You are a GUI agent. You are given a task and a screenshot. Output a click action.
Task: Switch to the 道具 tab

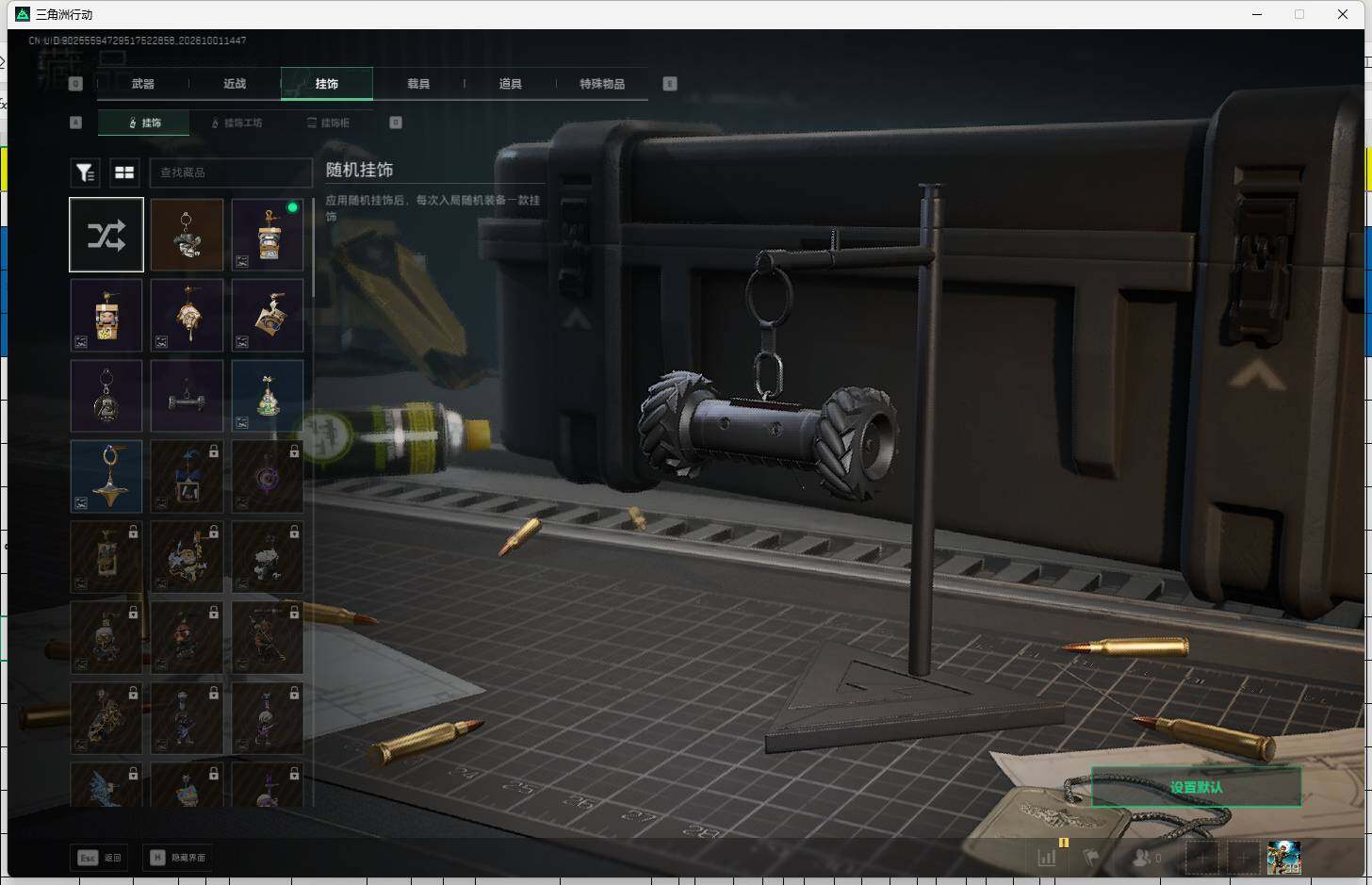point(511,84)
